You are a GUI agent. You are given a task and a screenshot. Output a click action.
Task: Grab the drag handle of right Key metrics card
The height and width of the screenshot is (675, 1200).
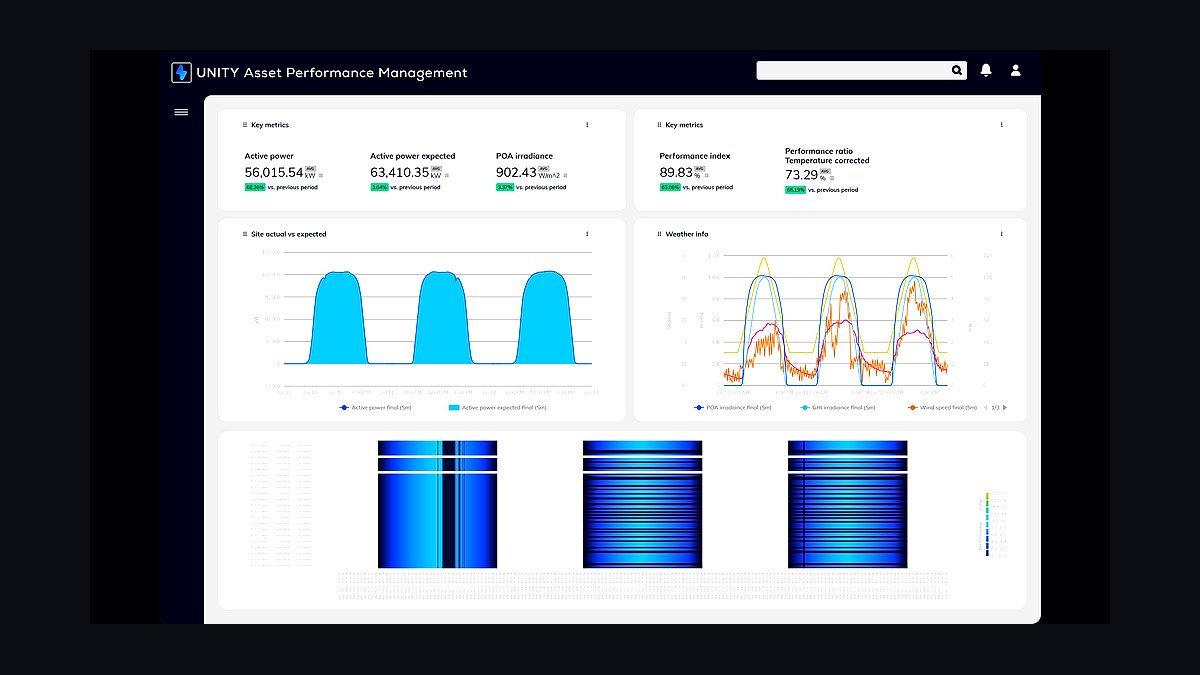pos(659,125)
